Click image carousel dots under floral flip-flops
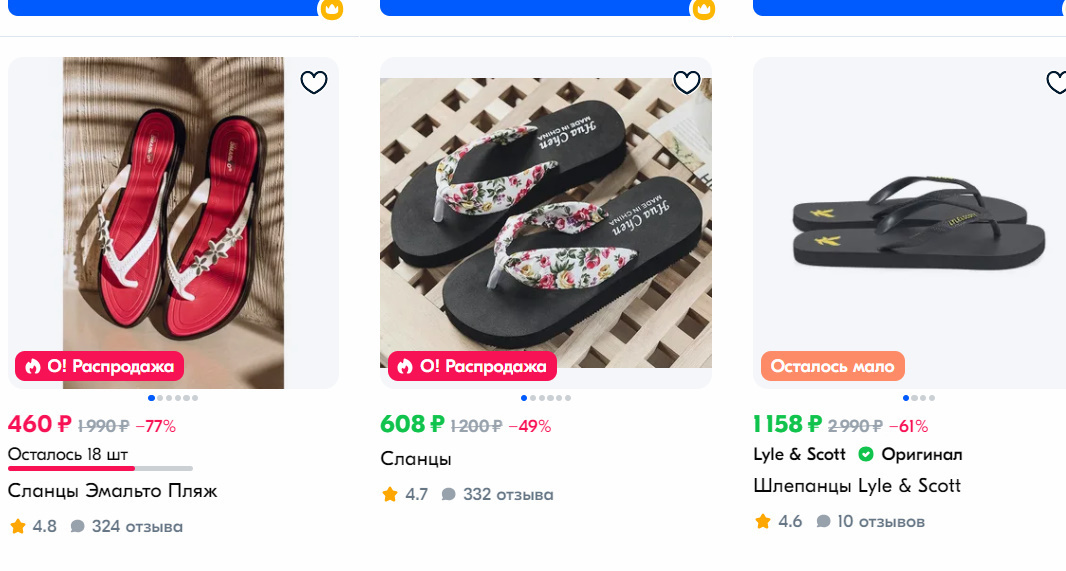 click(x=546, y=398)
